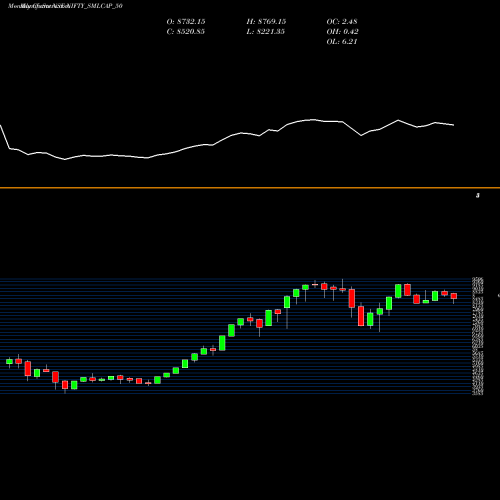The height and width of the screenshot is (500, 500).
Task: Click the OC: 2.48 reading
Action: tap(342, 22)
